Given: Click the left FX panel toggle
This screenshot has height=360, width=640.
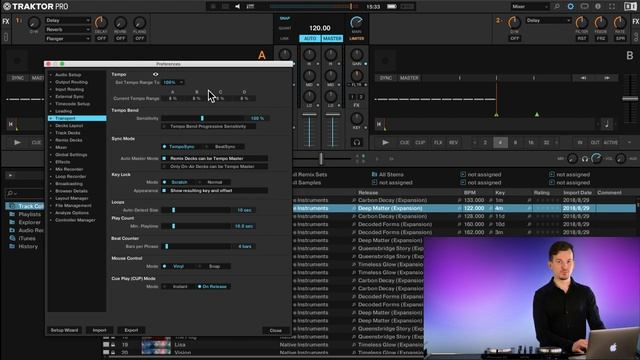Looking at the screenshot, I should 6,21.
